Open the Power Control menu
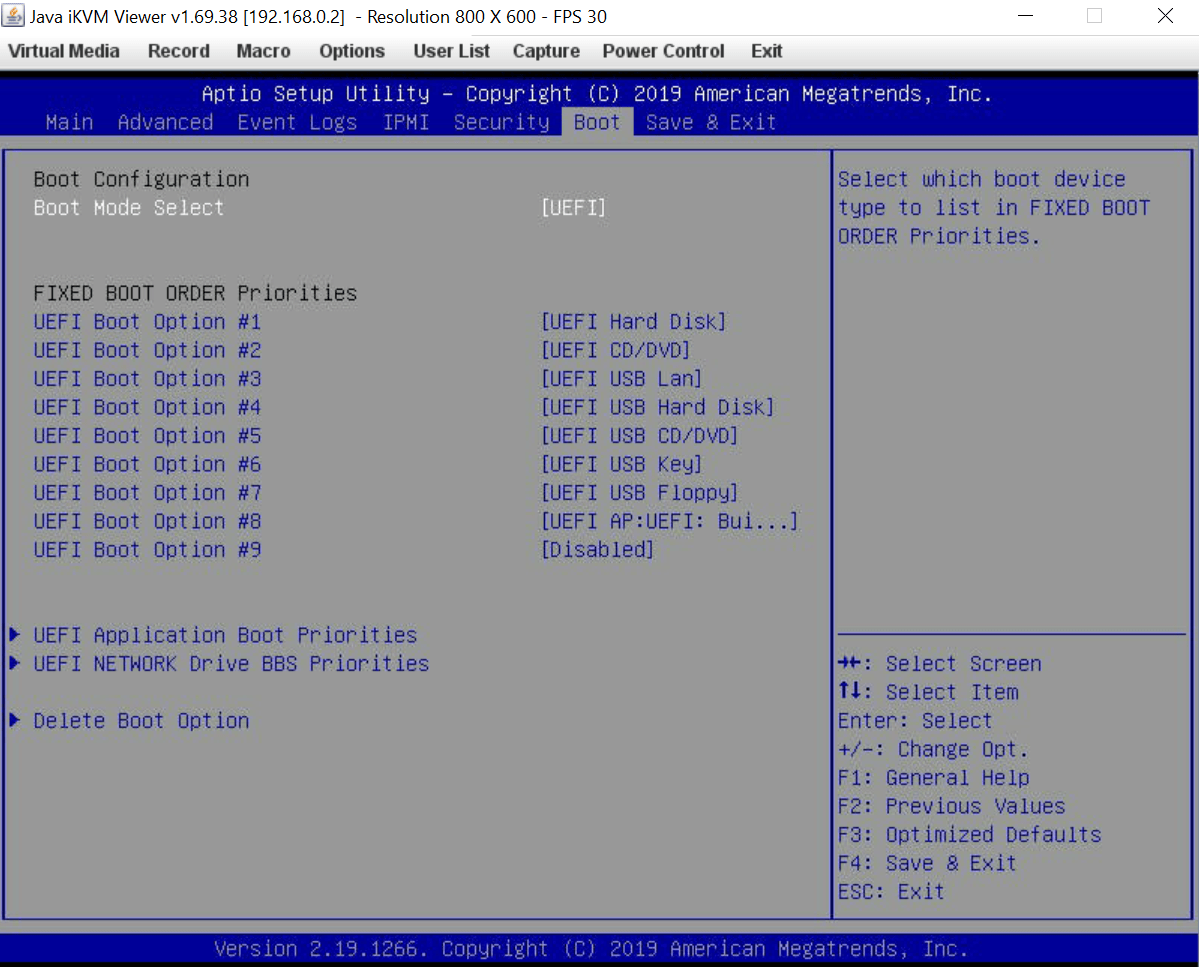 click(x=663, y=51)
